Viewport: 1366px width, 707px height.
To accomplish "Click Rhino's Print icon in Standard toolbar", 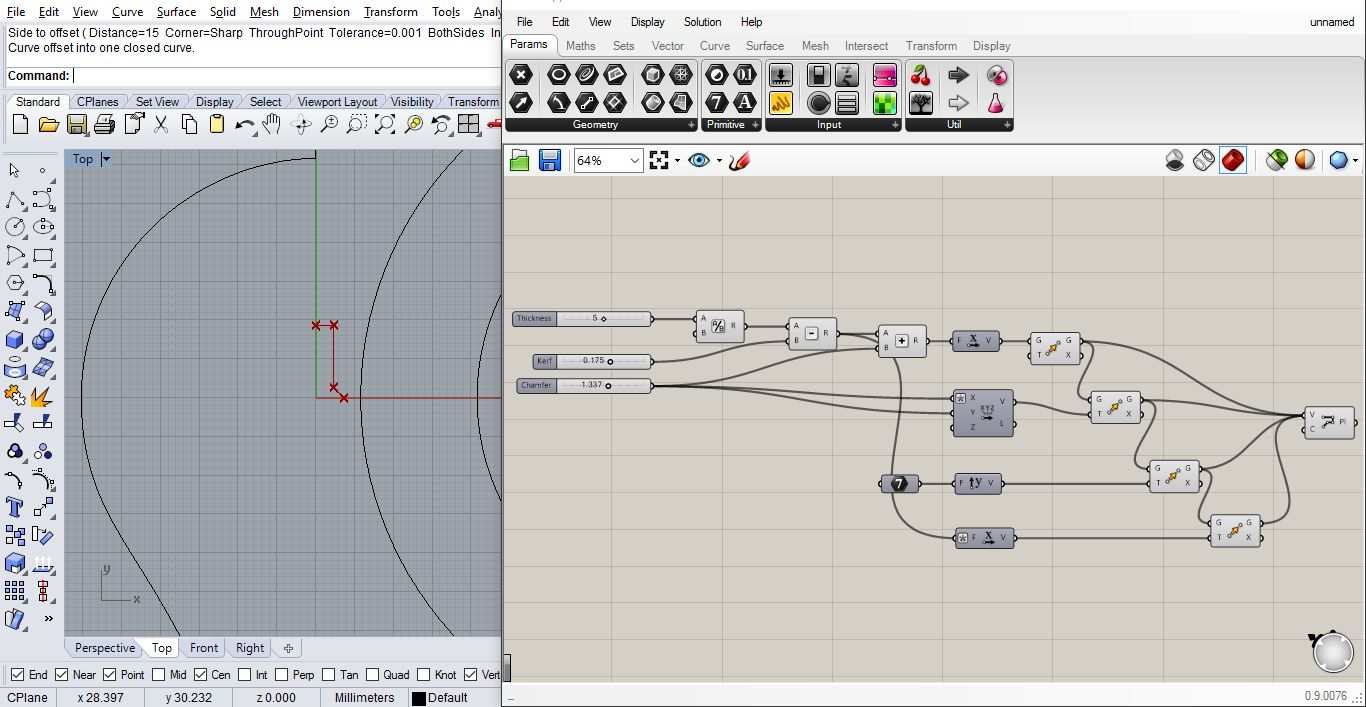I will point(105,124).
